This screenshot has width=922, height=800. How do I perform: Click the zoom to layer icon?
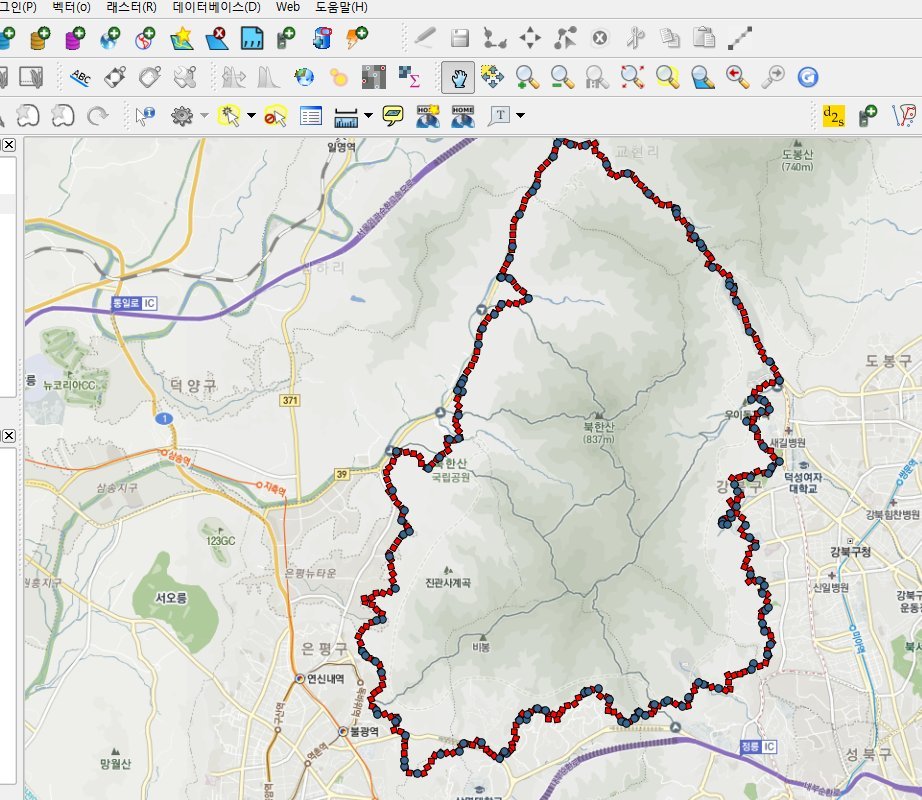point(703,77)
